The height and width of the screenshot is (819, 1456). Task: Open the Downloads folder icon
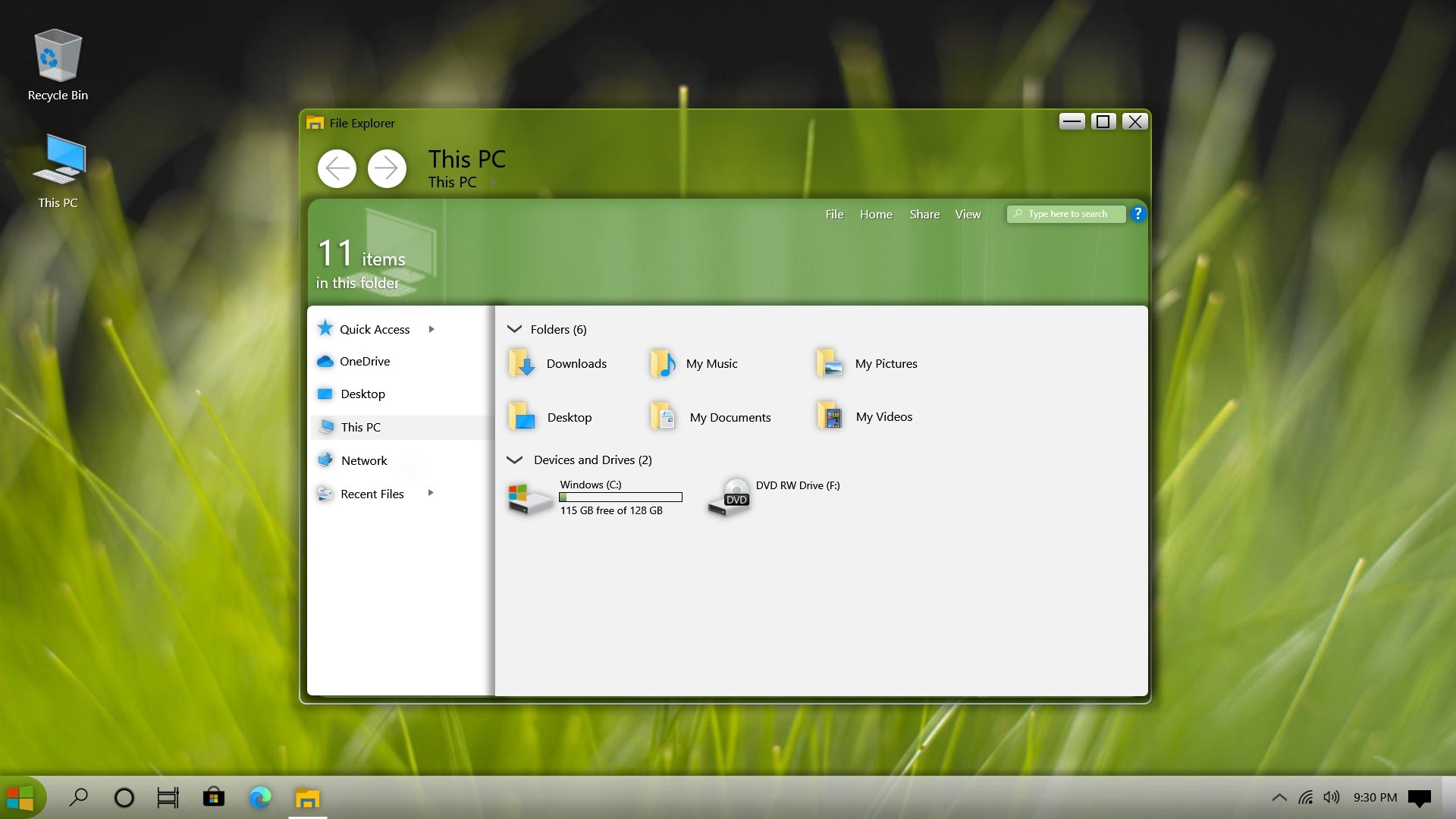[x=522, y=363]
